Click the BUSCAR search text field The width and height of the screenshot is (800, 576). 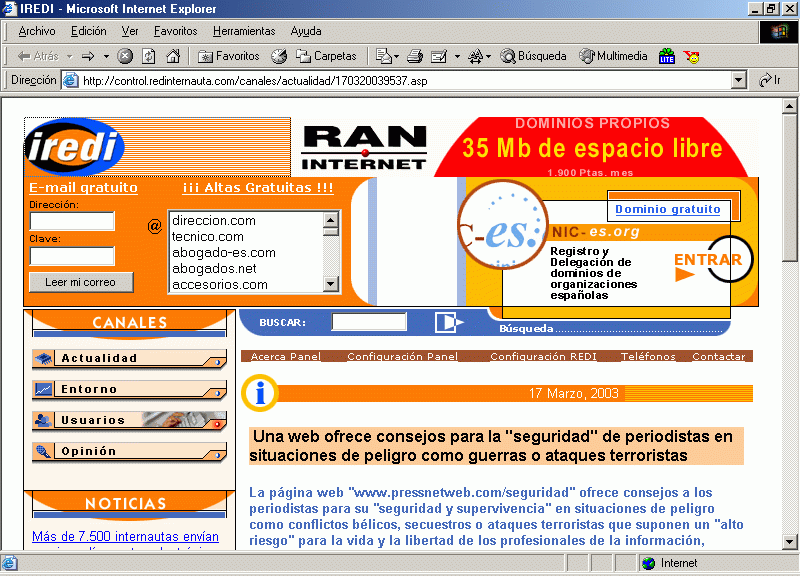tap(369, 322)
